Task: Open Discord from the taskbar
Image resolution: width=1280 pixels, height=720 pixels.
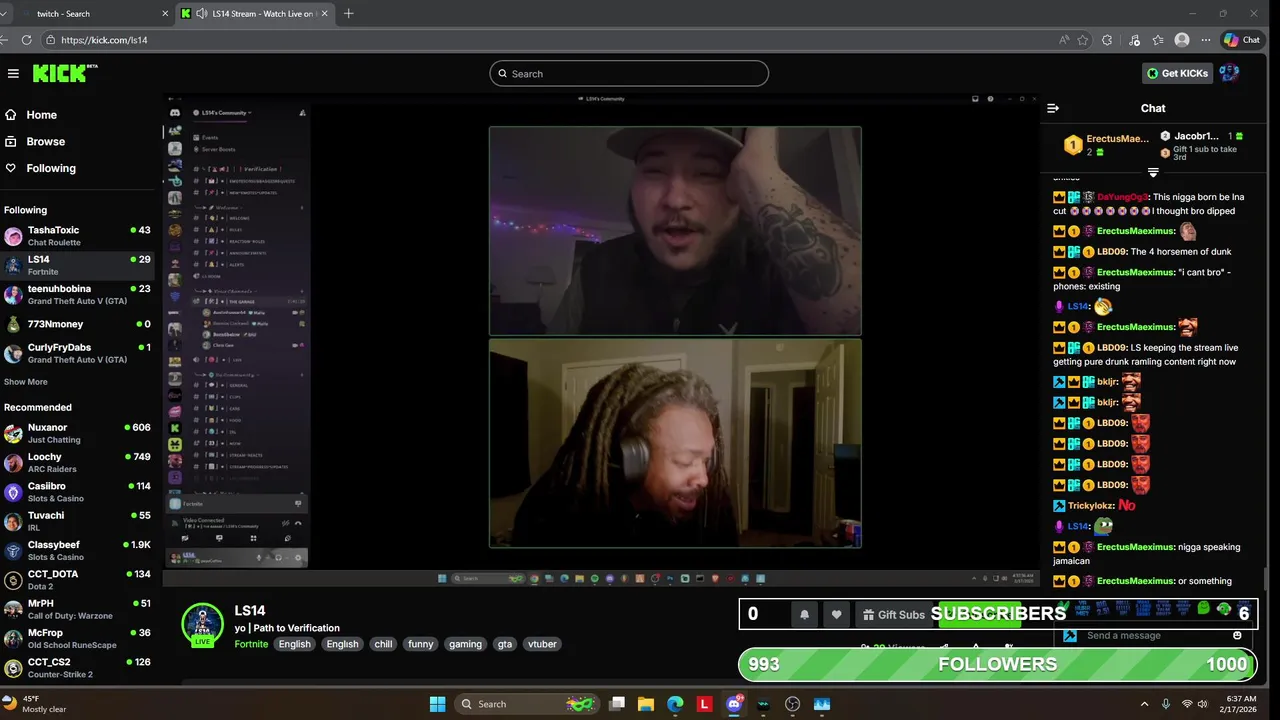Action: (x=734, y=704)
